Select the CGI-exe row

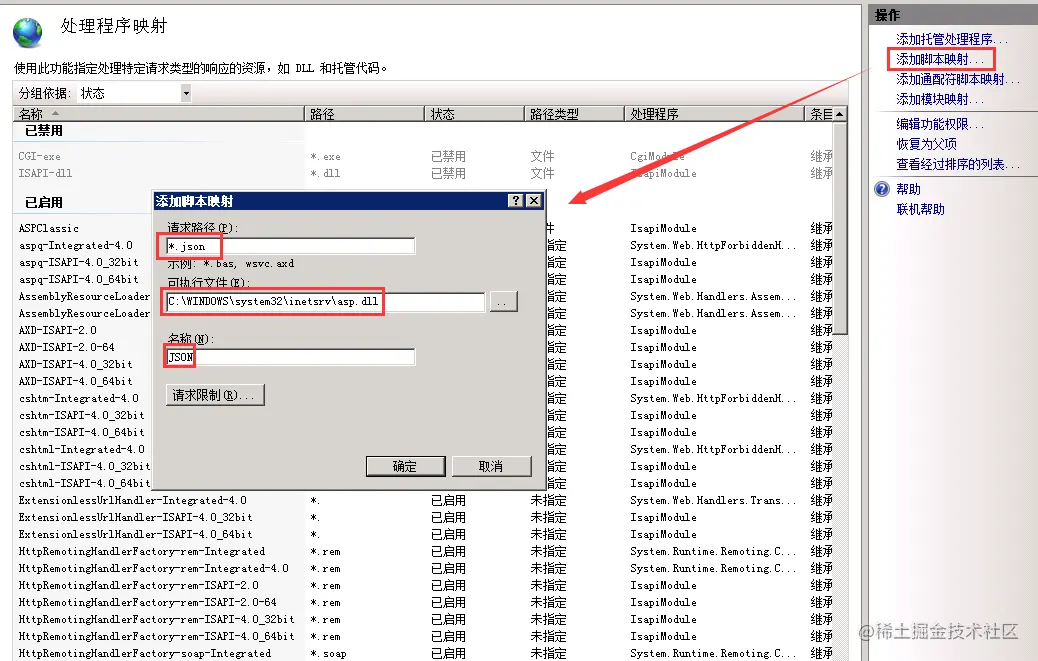[424, 156]
